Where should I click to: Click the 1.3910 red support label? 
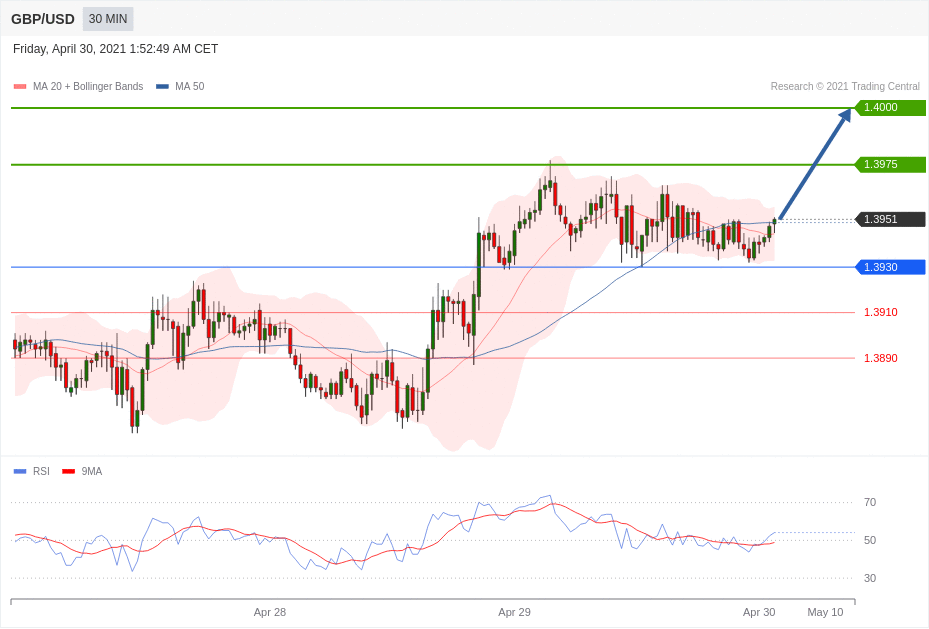pyautogui.click(x=880, y=312)
